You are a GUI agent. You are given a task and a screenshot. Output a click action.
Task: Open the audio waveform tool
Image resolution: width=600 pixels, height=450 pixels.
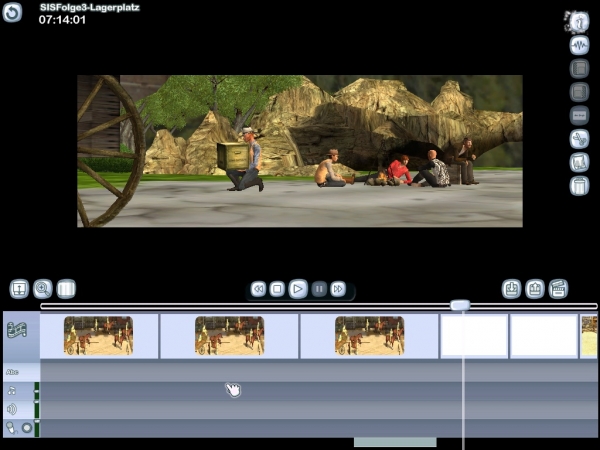coord(579,46)
